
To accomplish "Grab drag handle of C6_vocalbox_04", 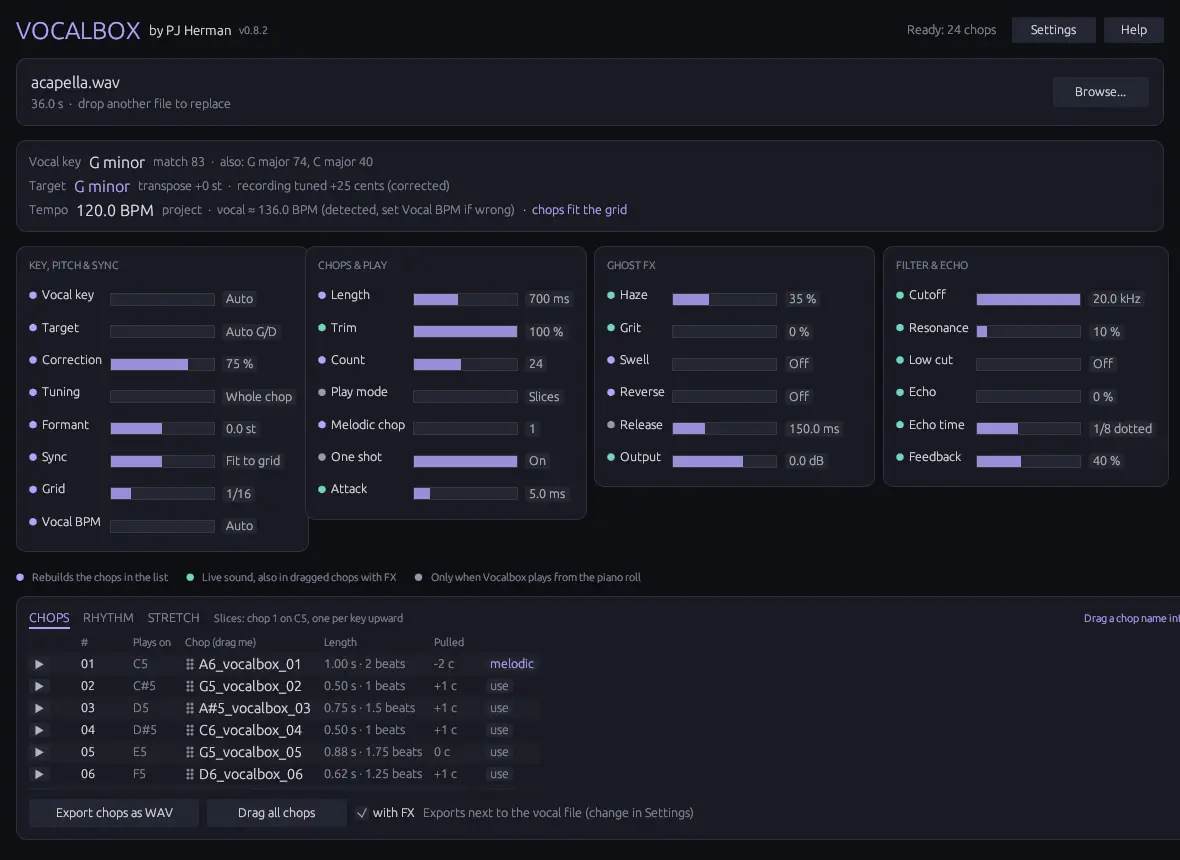I will [190, 730].
